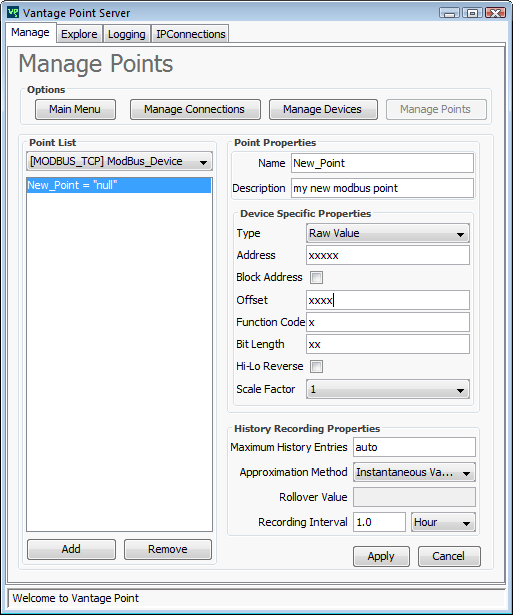The width and height of the screenshot is (513, 615).
Task: Close the Vantage Point Server window
Action: 495,13
